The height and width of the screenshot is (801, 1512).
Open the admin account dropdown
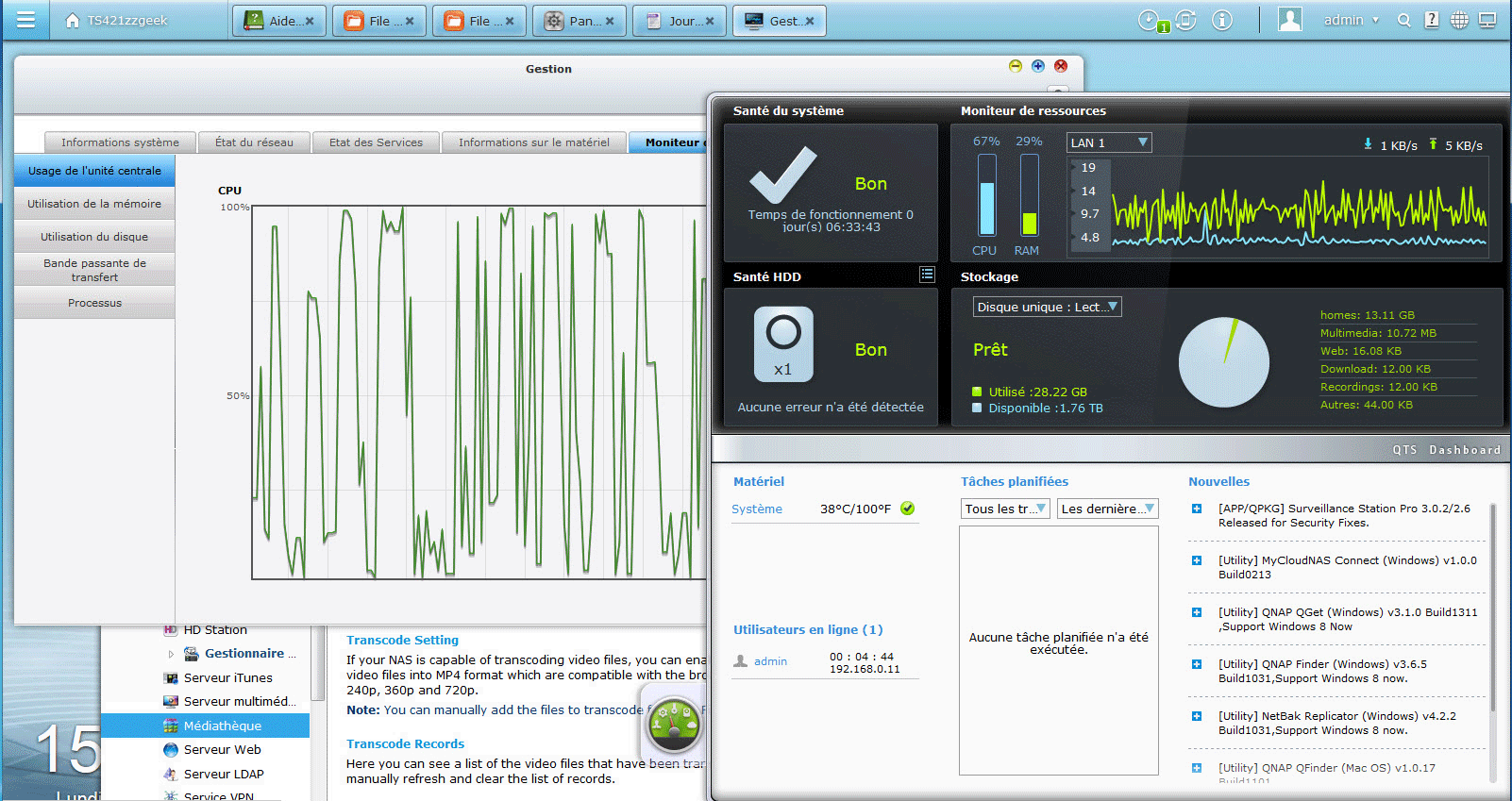[x=1352, y=20]
